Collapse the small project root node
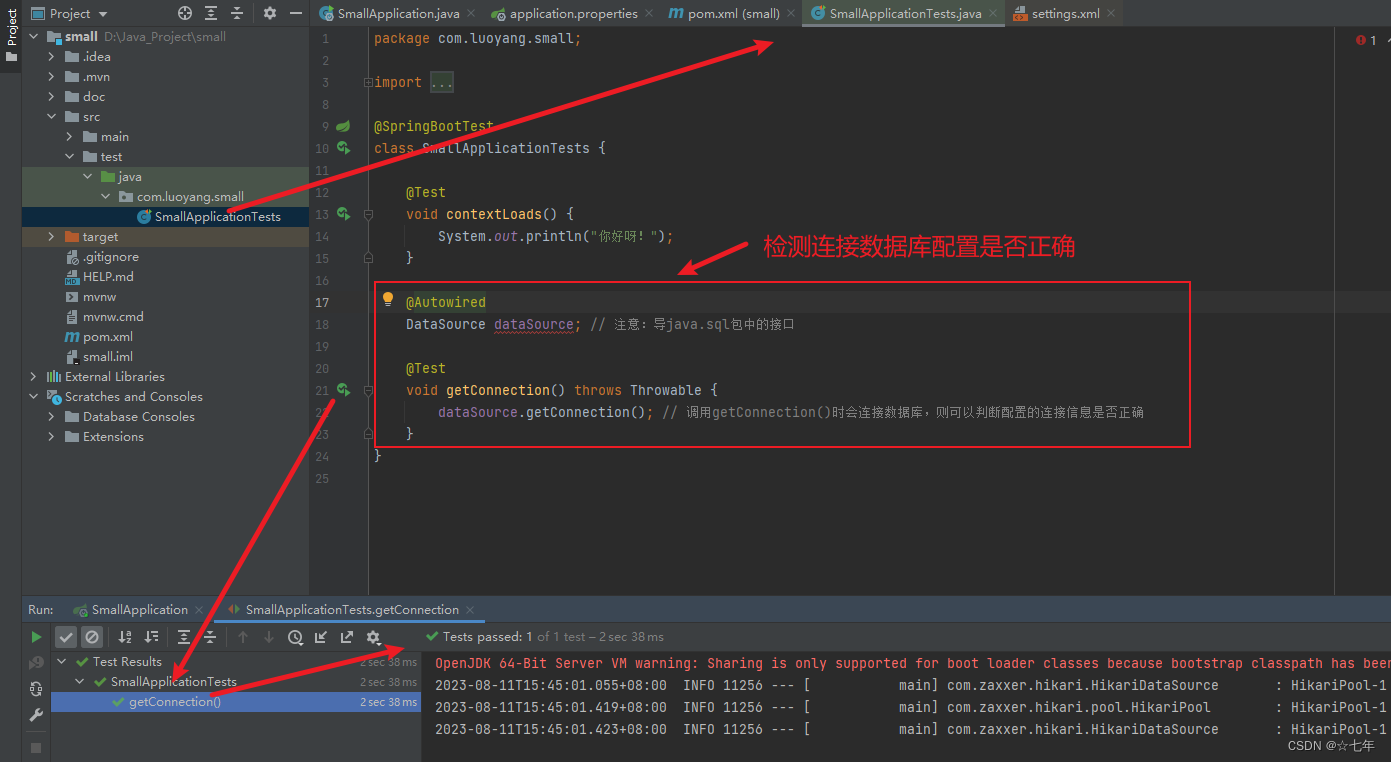 pos(33,37)
